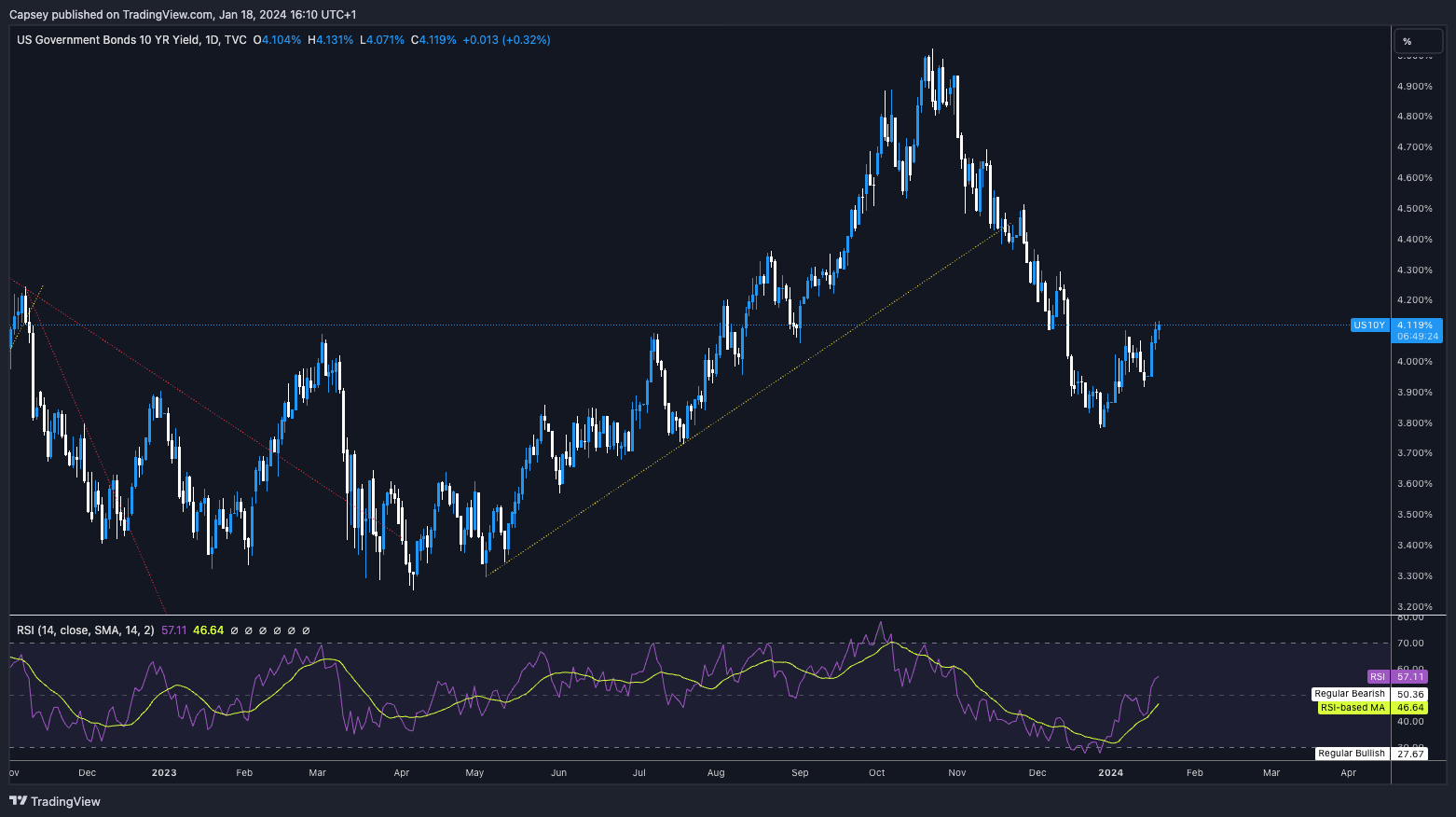Image resolution: width=1456 pixels, height=817 pixels.
Task: Click the close value C4.119% in legend
Action: pos(433,40)
